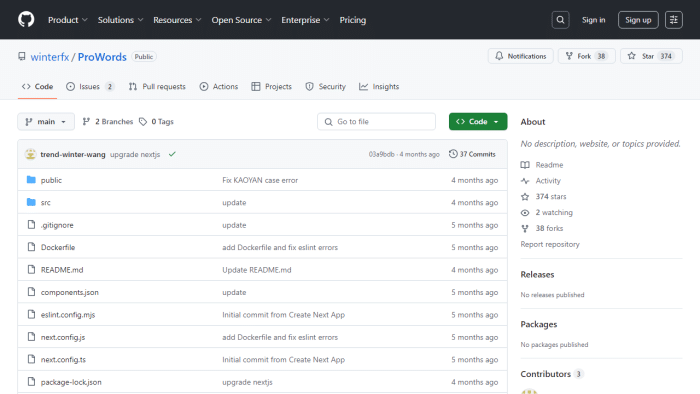700x394 pixels.
Task: Click the trend-winter-wang avatar
Action: point(30,154)
